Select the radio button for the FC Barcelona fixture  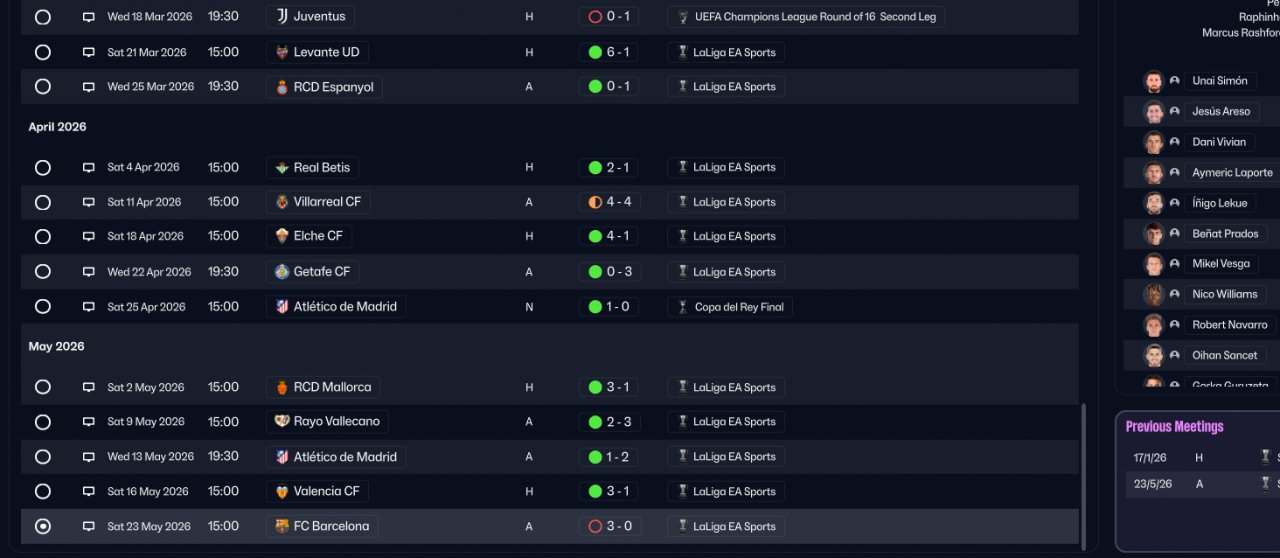point(42,526)
